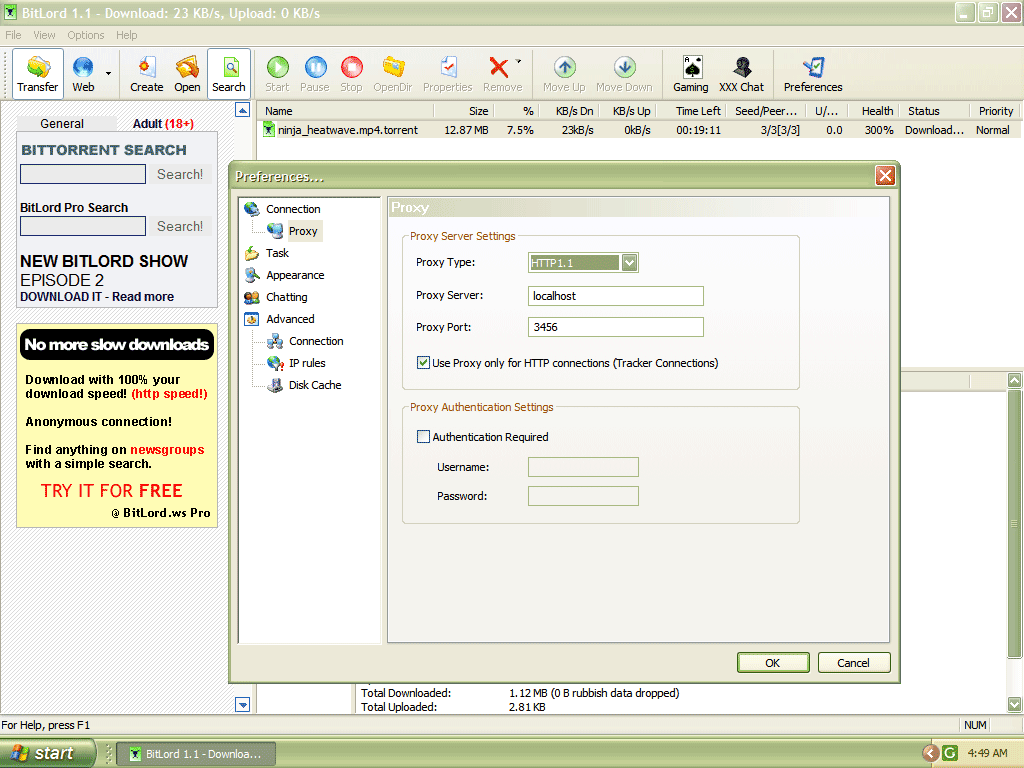Screen dimensions: 1024x768
Task: Select IP rules in Preferences tree
Action: click(x=307, y=363)
